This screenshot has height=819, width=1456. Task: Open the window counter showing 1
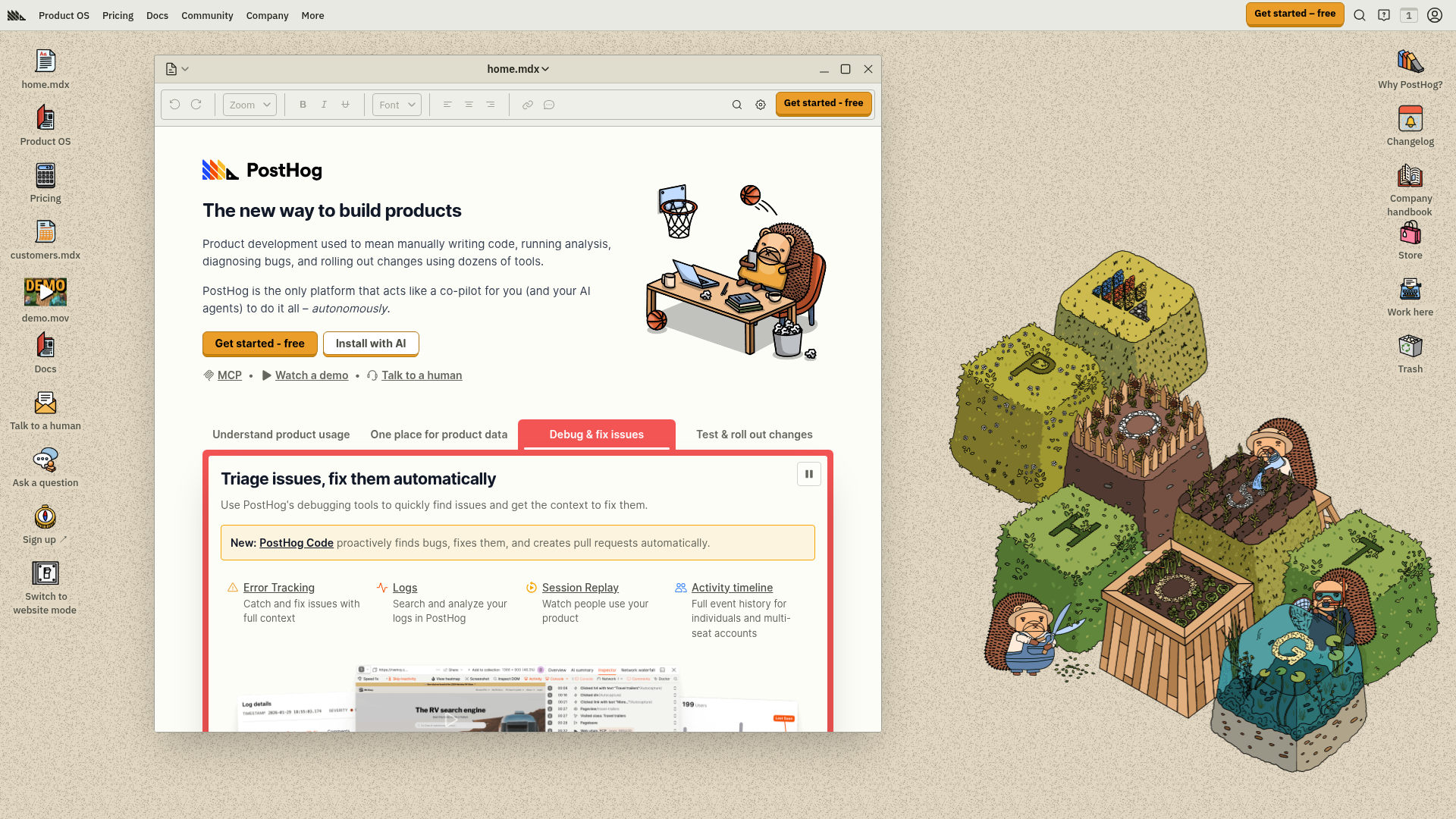(x=1409, y=15)
